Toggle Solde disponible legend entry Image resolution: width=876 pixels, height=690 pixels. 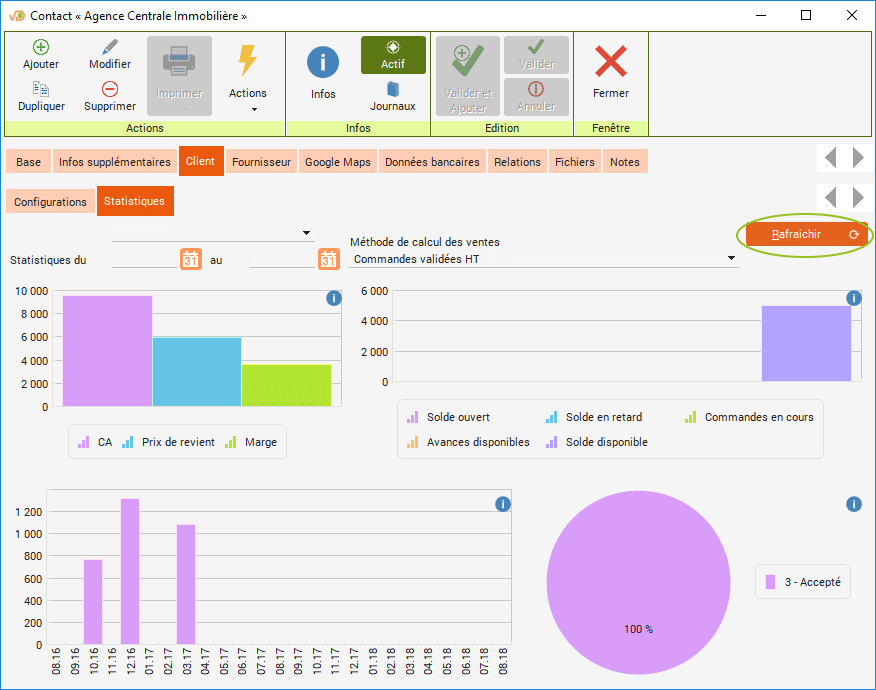click(x=596, y=442)
